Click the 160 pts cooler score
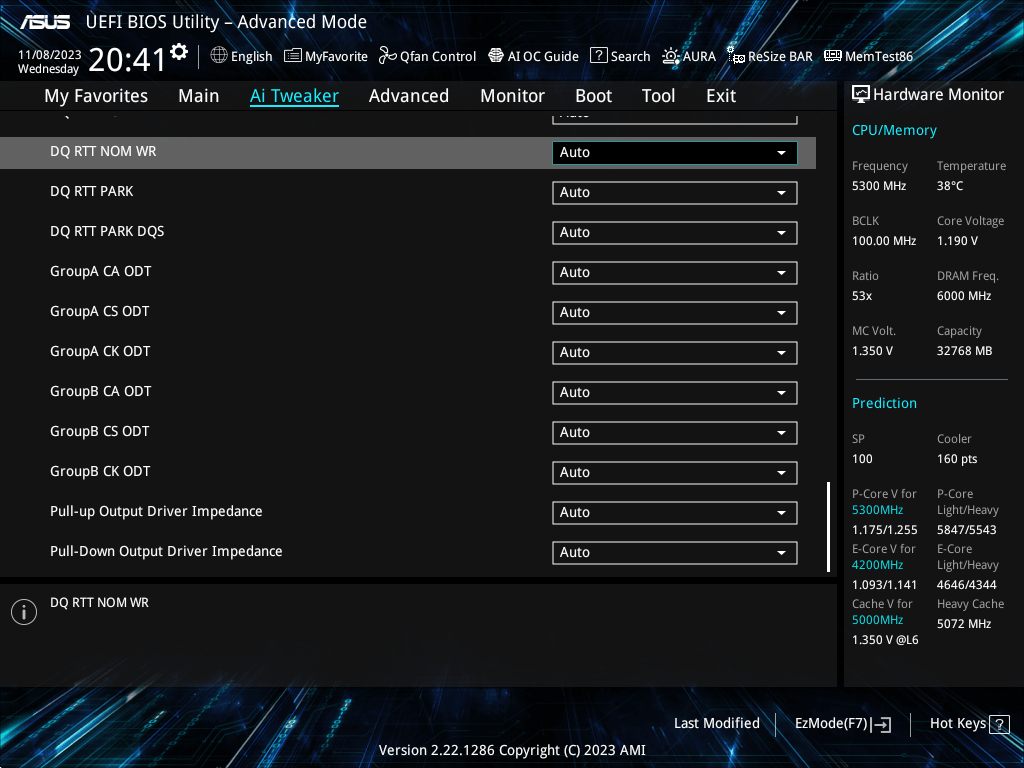1024x768 pixels. (957, 459)
